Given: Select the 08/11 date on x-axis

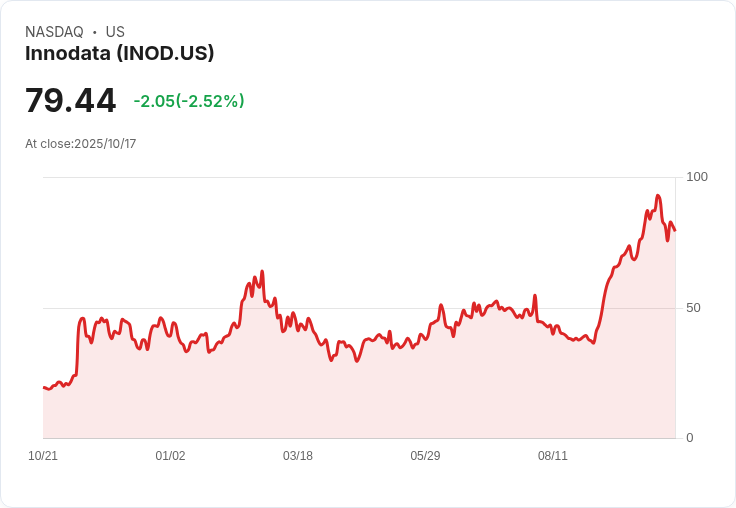Looking at the screenshot, I should point(553,456).
